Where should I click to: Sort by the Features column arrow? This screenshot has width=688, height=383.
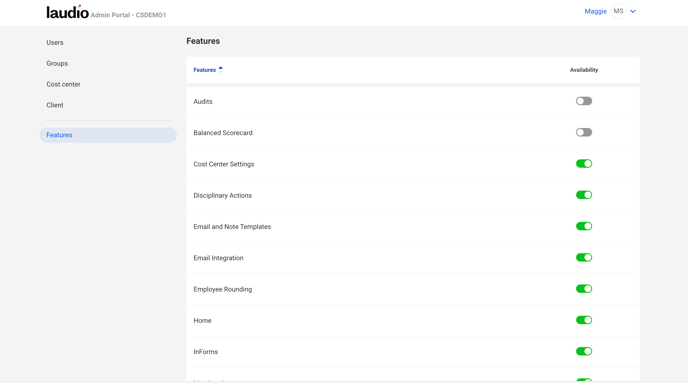pos(221,69)
